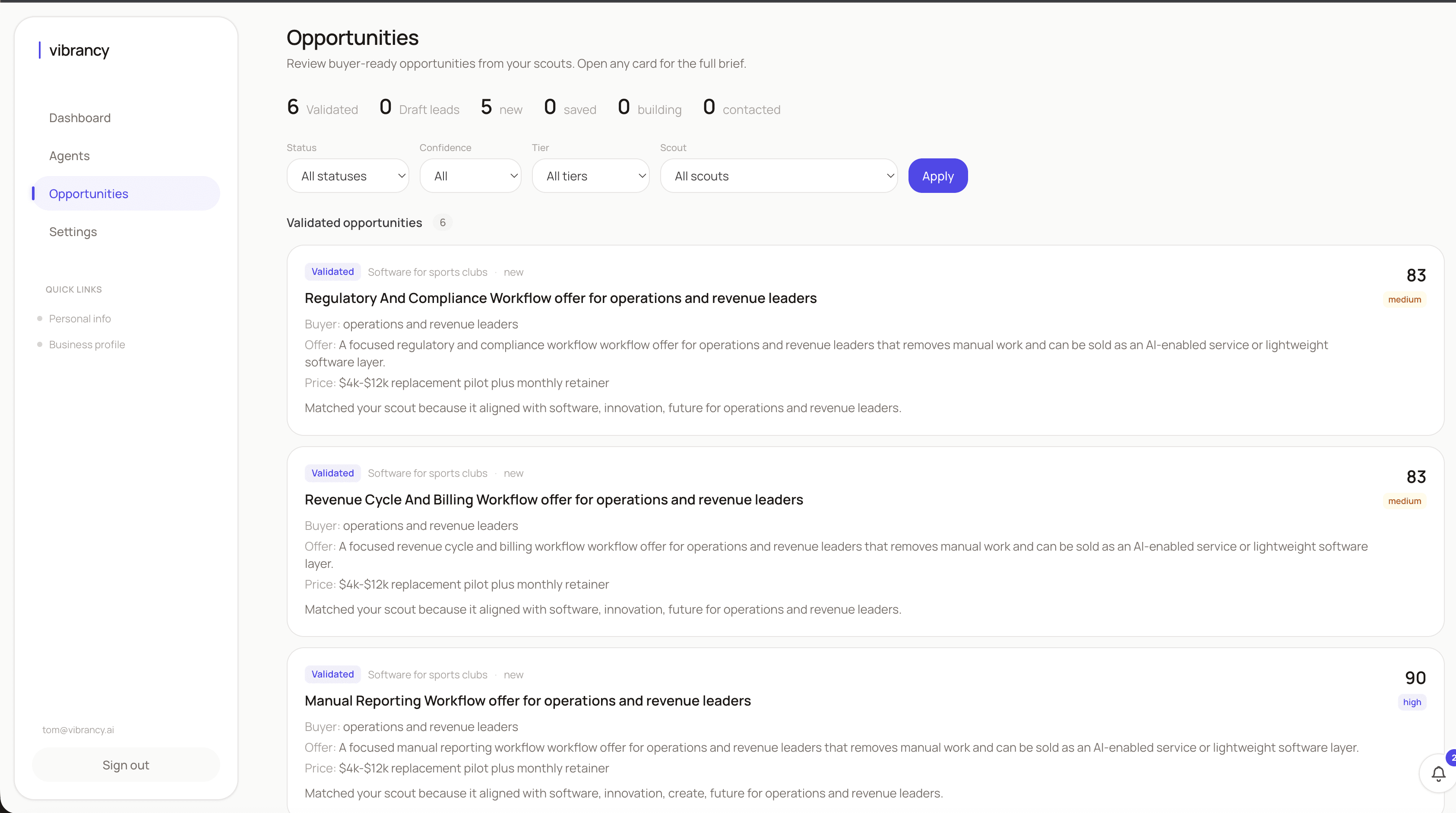Click 'Buyer: operations and revenue leaders' on Revenue Cycle card
The height and width of the screenshot is (813, 1456).
tap(411, 526)
